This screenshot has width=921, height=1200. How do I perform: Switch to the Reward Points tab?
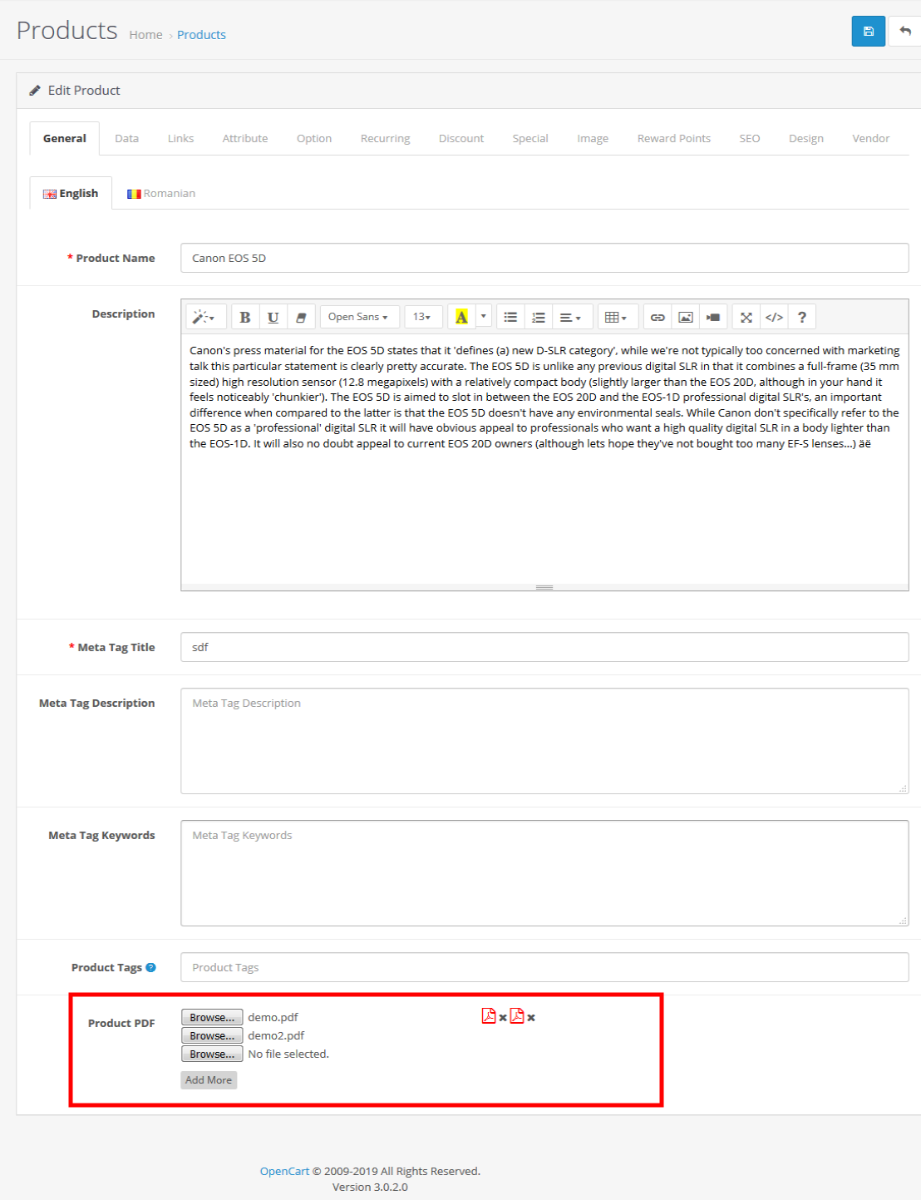(x=674, y=138)
